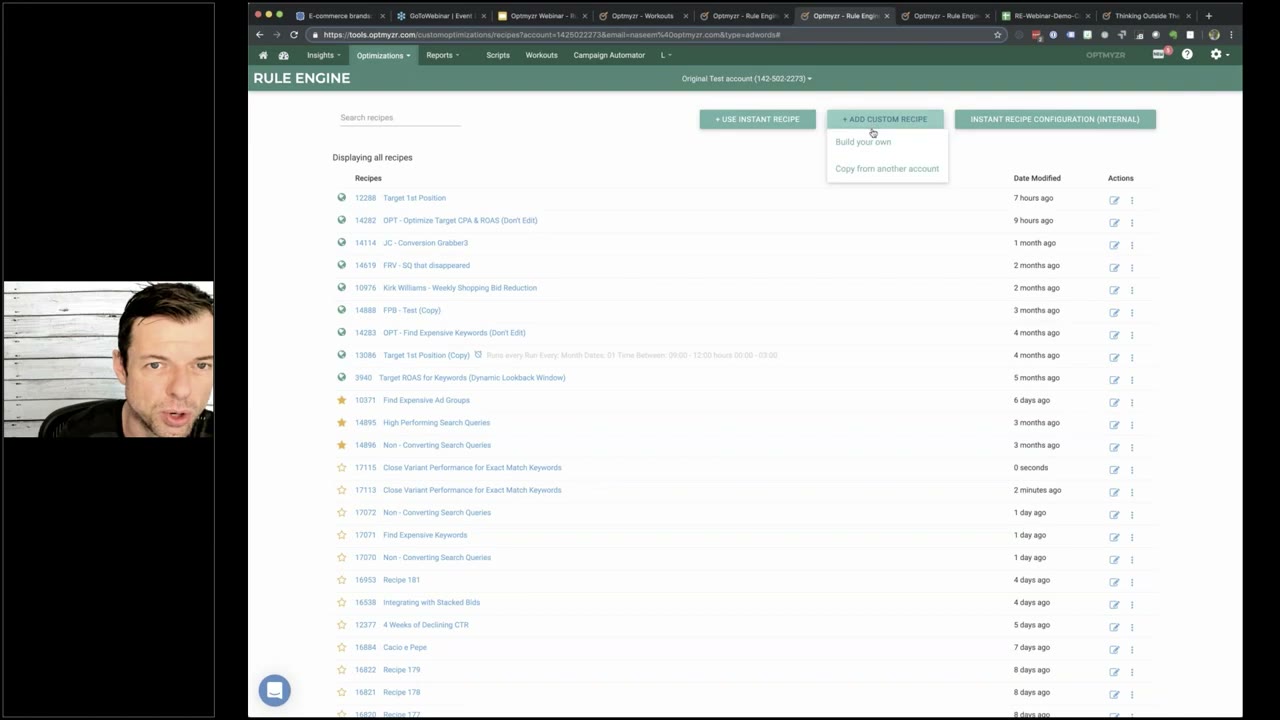Open the help question mark icon
Viewport: 1280px width, 720px height.
point(1187,55)
